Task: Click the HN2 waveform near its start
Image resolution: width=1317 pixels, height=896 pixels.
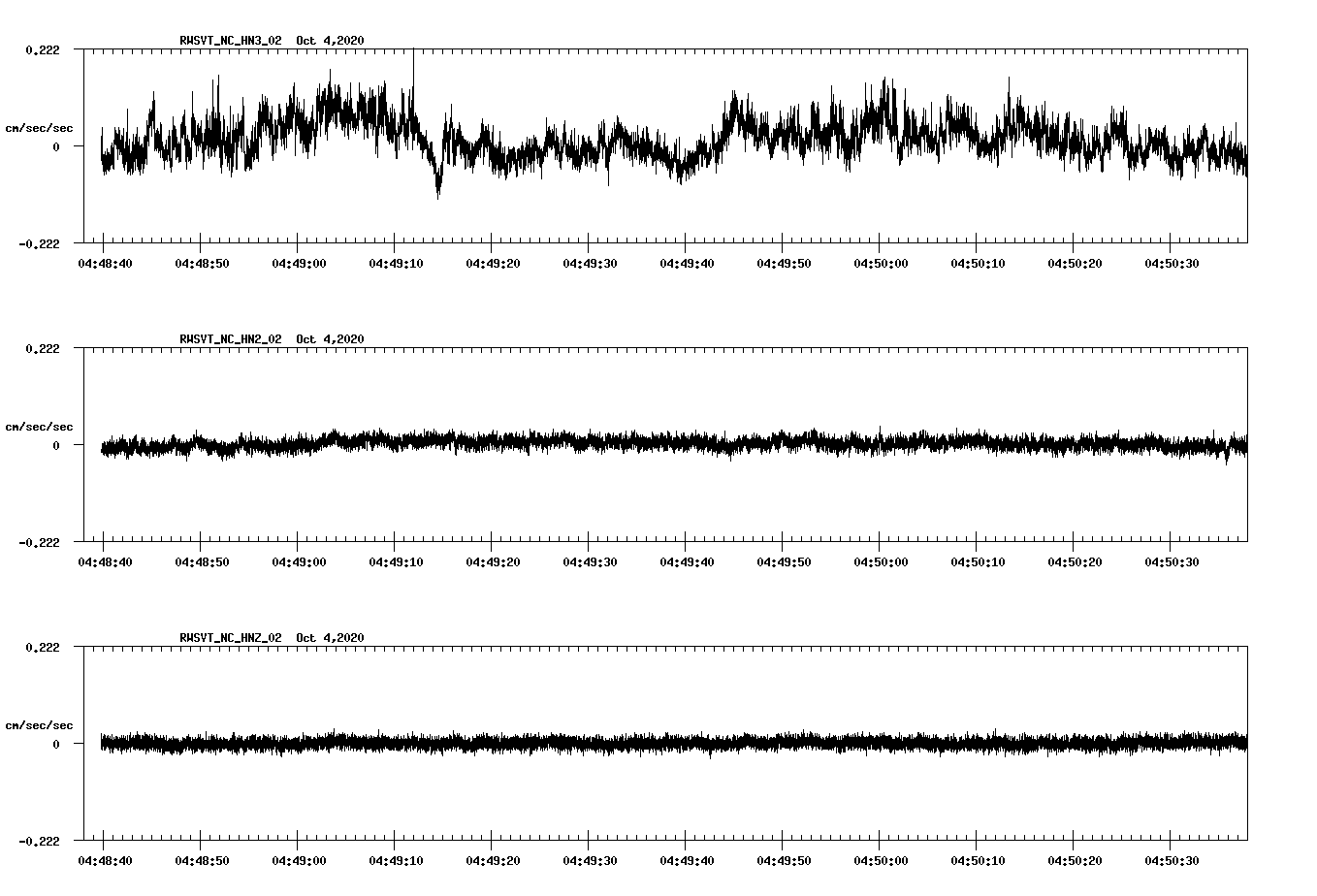Action: 112,447
